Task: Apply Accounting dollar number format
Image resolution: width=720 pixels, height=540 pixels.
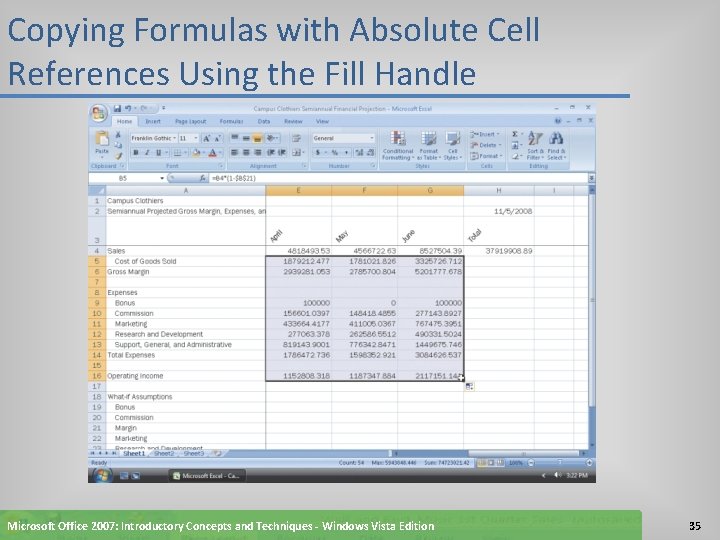Action: point(317,152)
